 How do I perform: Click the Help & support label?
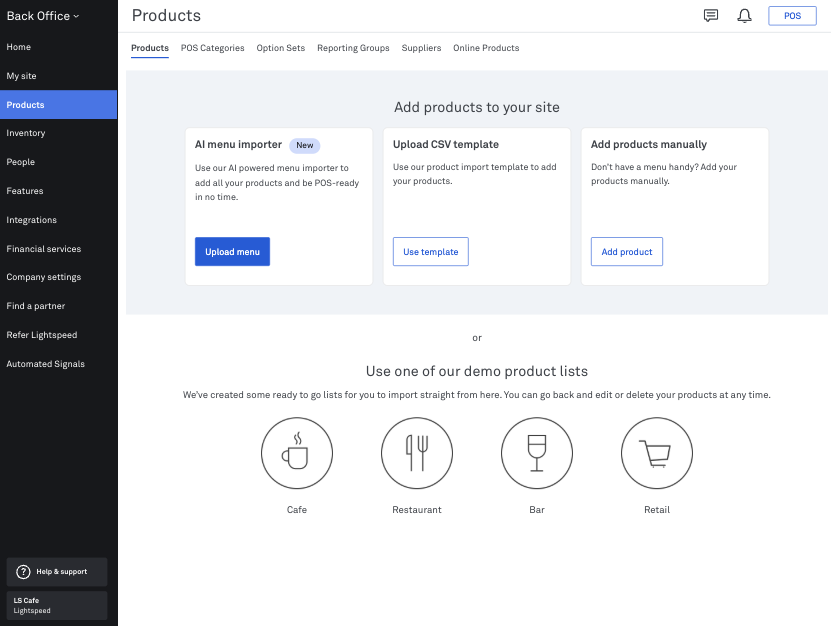(x=62, y=572)
